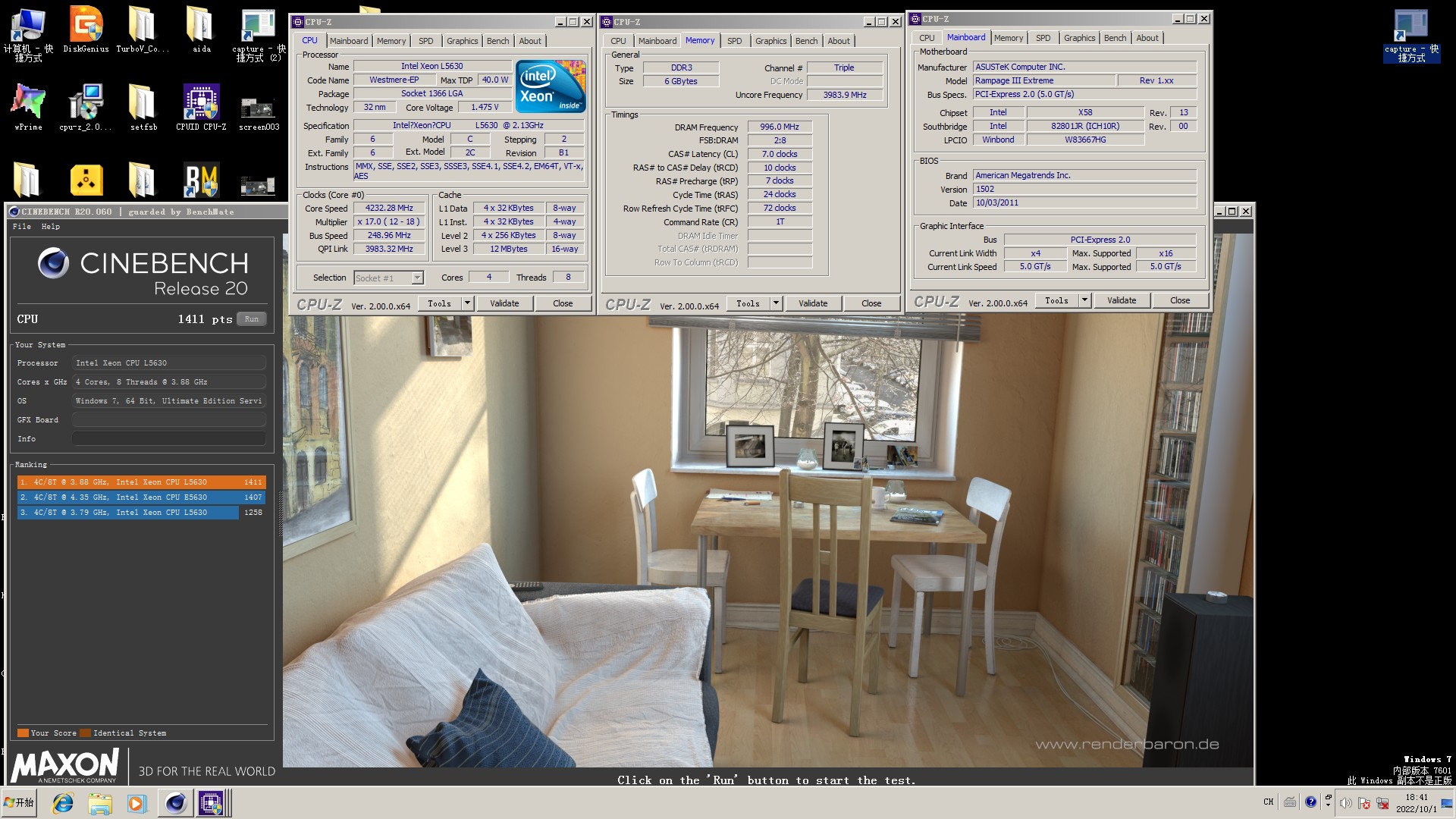Expand Tools dropdown arrow in middle CPU-Z window
This screenshot has height=819, width=1456.
click(x=776, y=303)
